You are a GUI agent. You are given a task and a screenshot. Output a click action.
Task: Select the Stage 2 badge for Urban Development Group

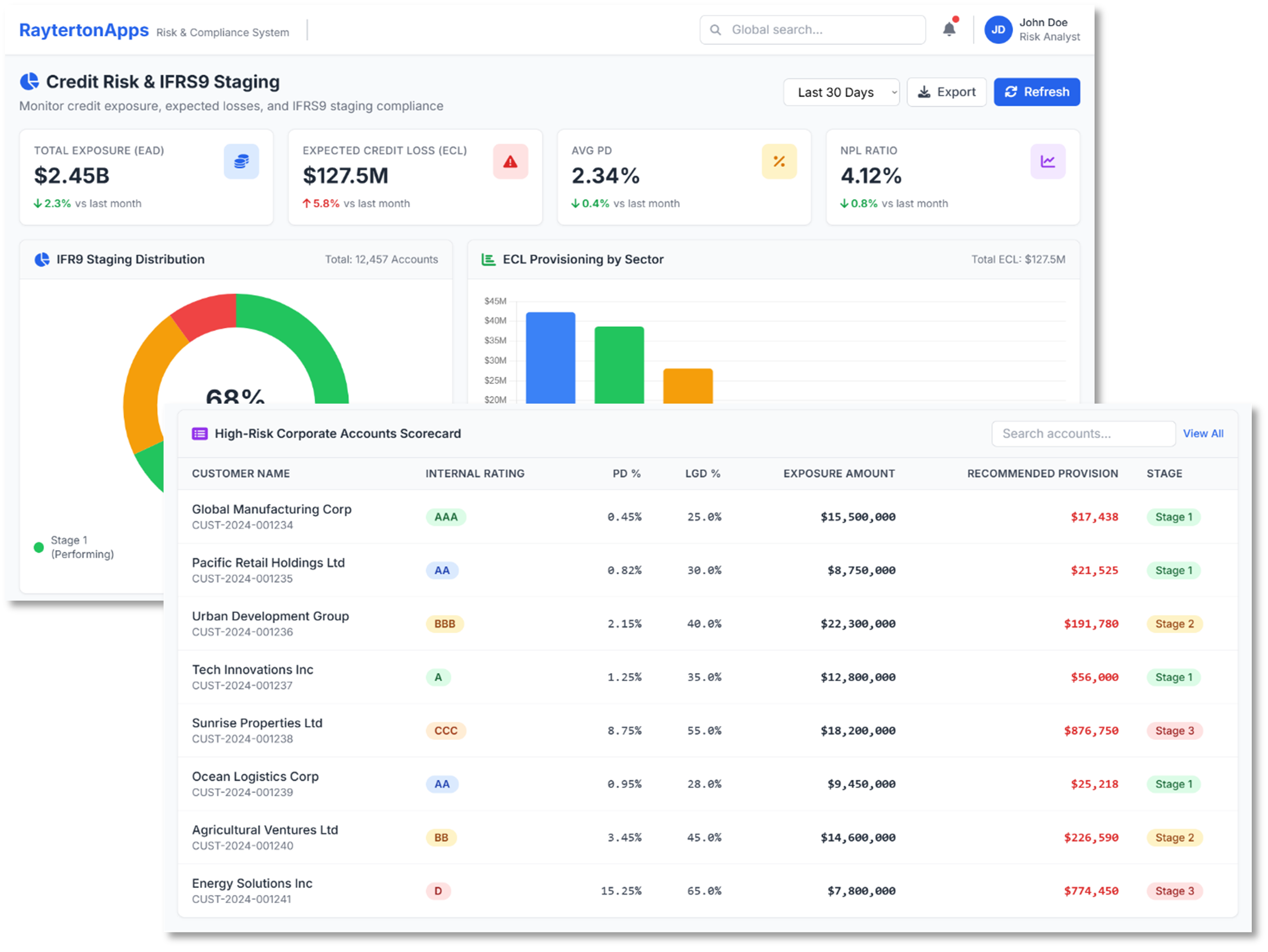click(x=1174, y=624)
